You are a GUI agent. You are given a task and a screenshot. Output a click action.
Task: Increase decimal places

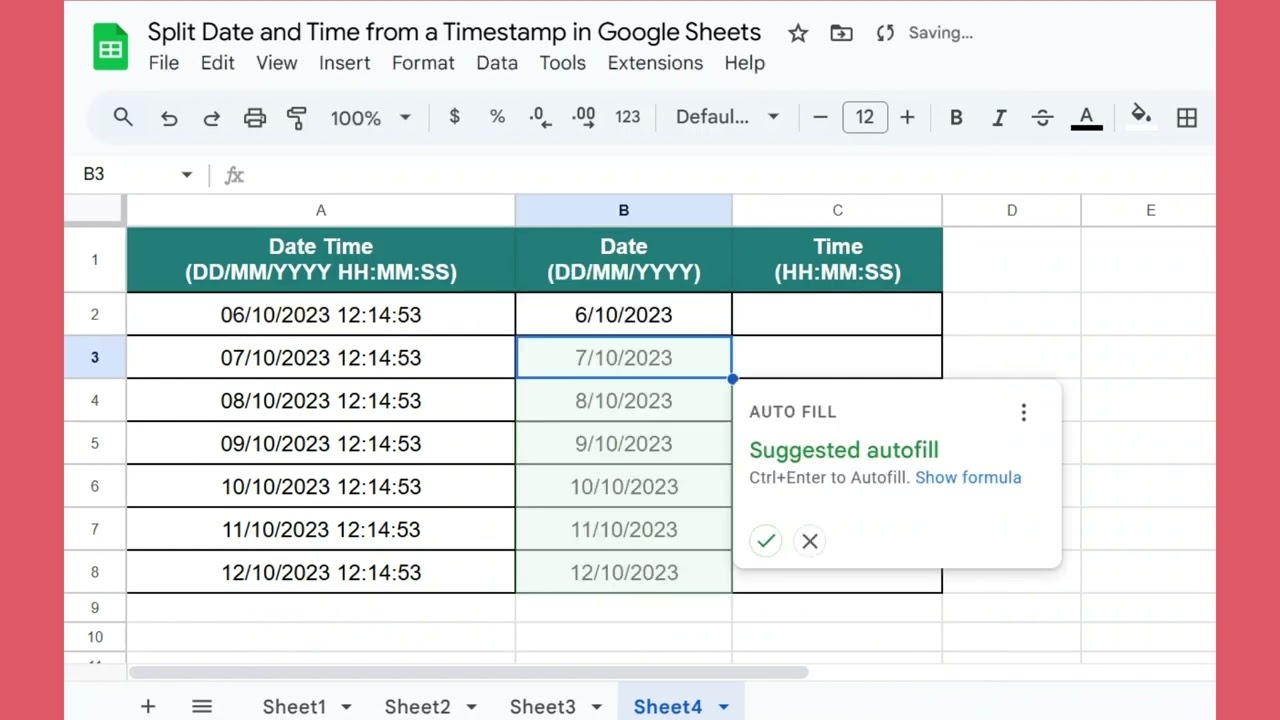(583, 117)
